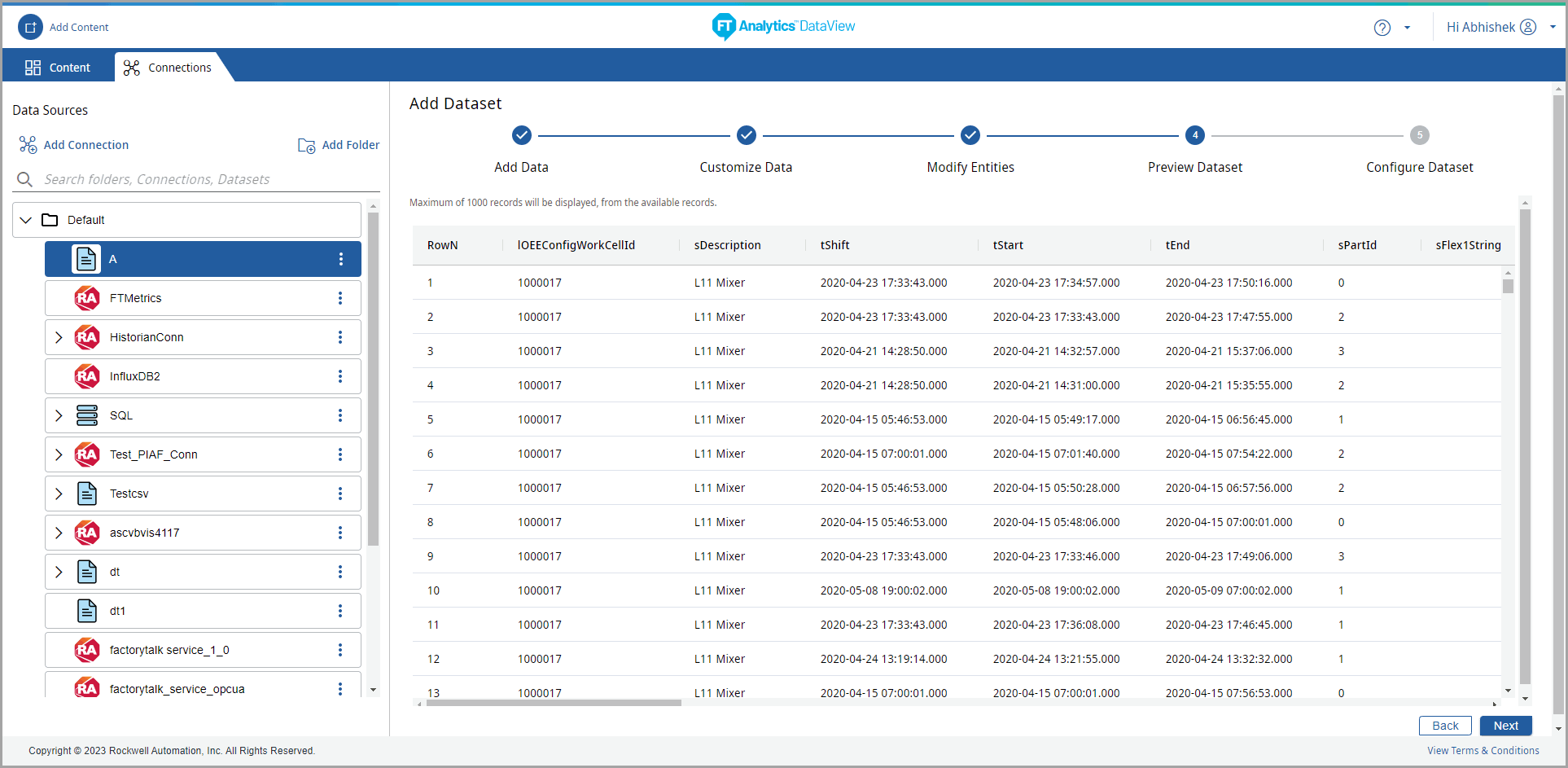Screen dimensions: 1568x768
Task: Click the Add Connection icon
Action: click(x=28, y=145)
